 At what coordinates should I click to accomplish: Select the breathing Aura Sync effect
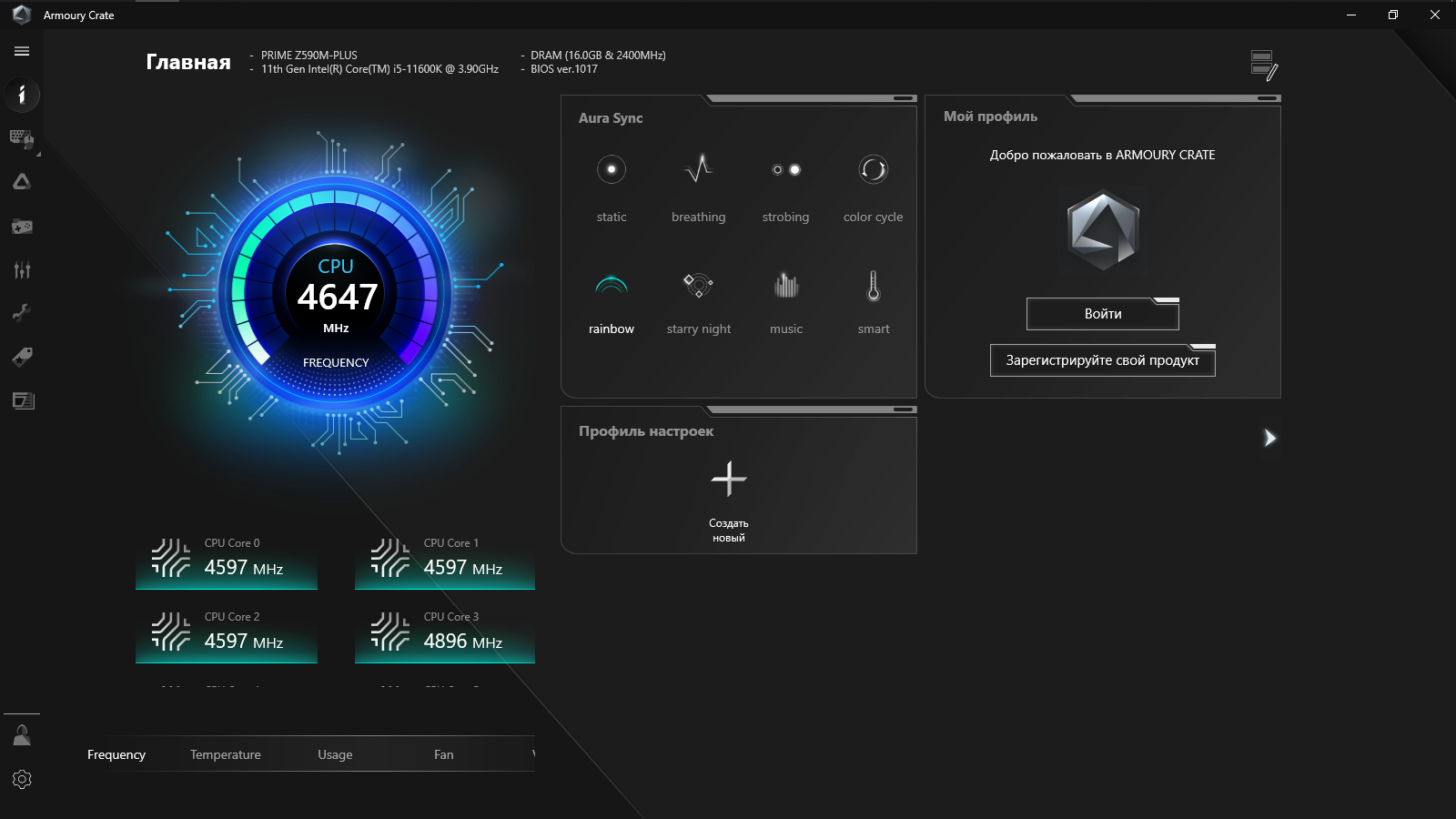click(699, 187)
